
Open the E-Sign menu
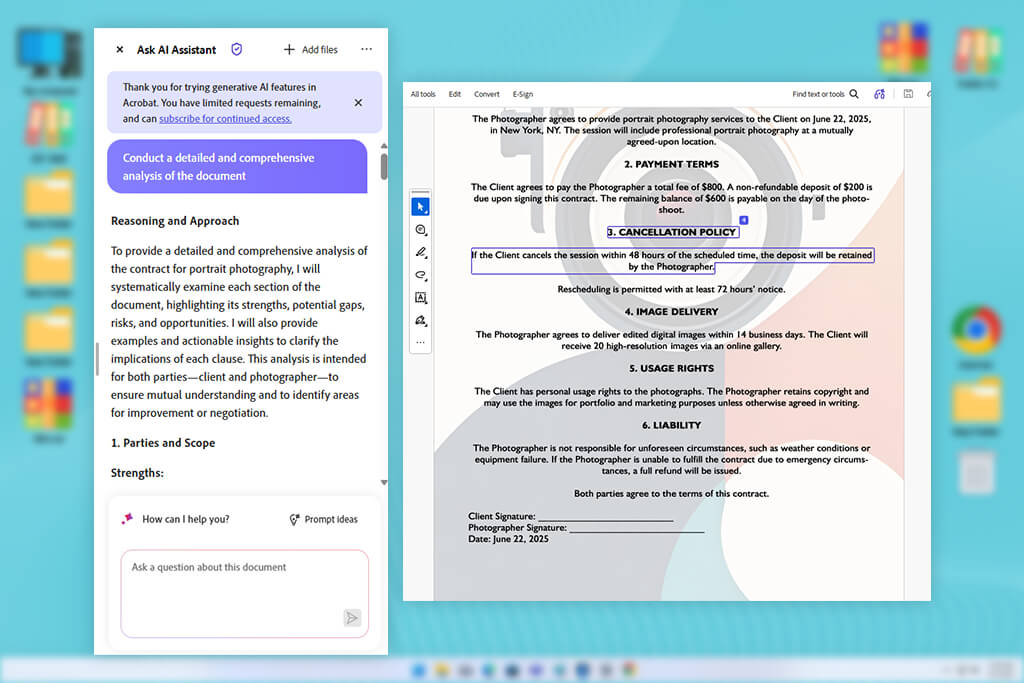click(522, 94)
